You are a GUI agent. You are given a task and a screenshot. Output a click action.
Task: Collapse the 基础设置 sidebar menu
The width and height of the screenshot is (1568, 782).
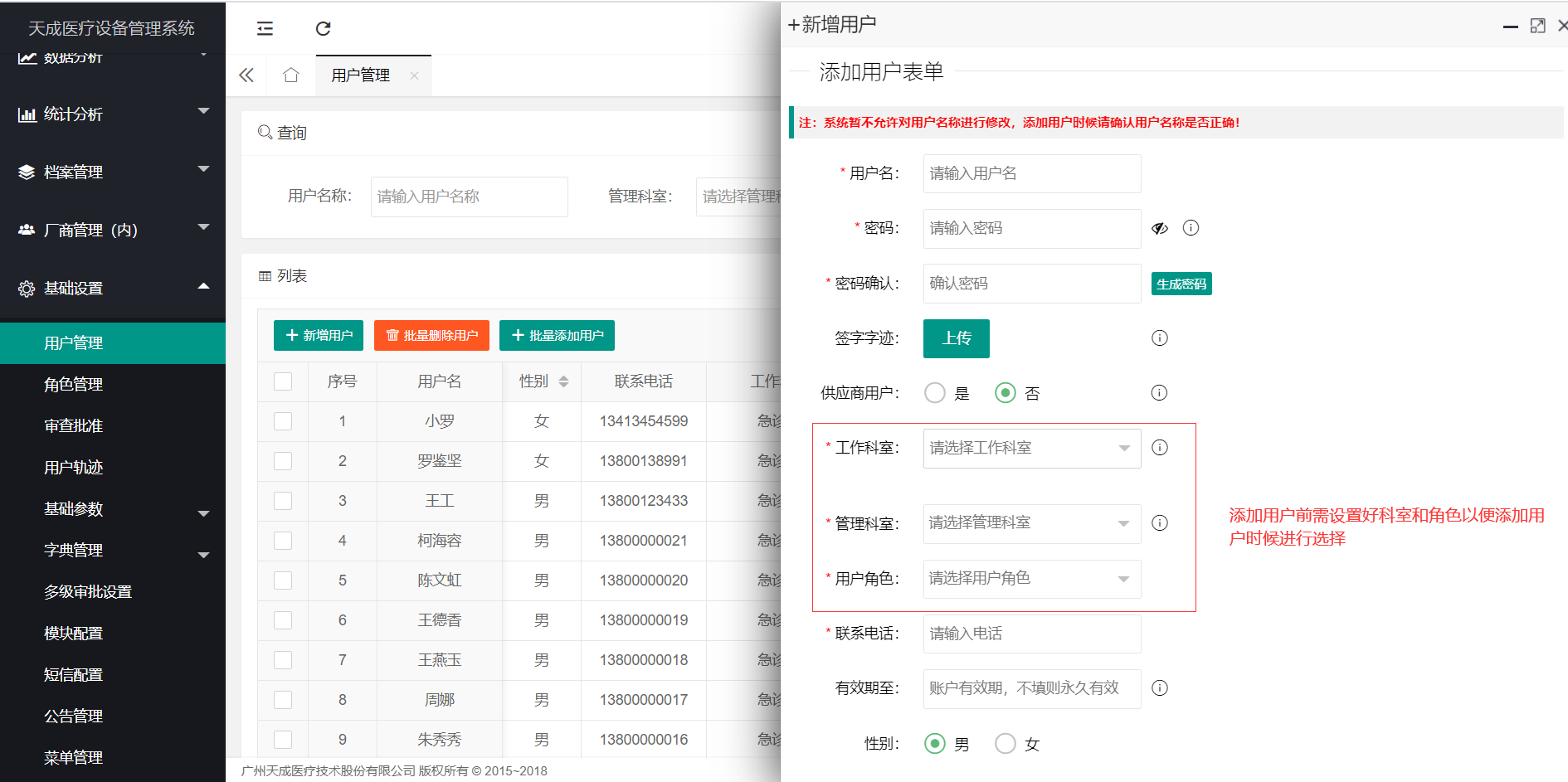(204, 286)
